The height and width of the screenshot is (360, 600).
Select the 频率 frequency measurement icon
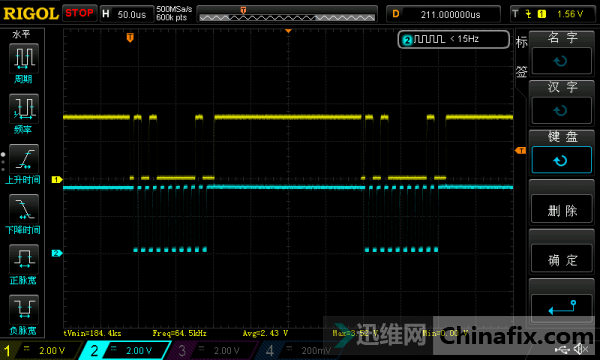point(24,108)
